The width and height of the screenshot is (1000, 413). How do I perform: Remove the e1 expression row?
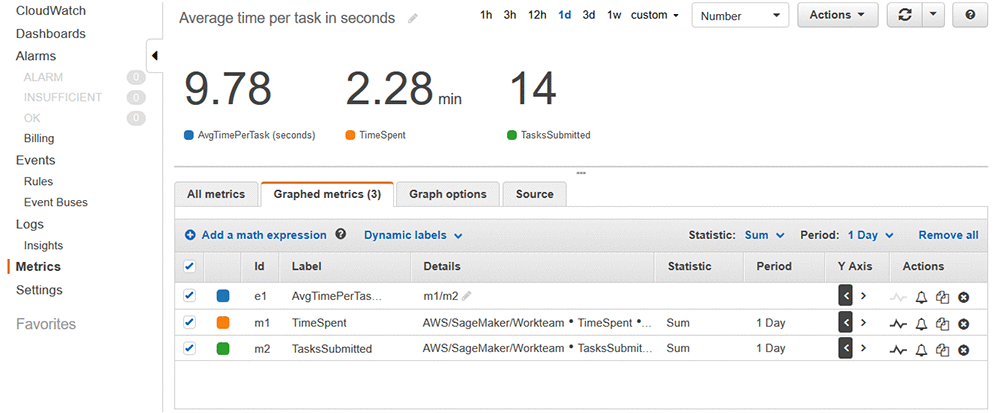click(x=964, y=297)
